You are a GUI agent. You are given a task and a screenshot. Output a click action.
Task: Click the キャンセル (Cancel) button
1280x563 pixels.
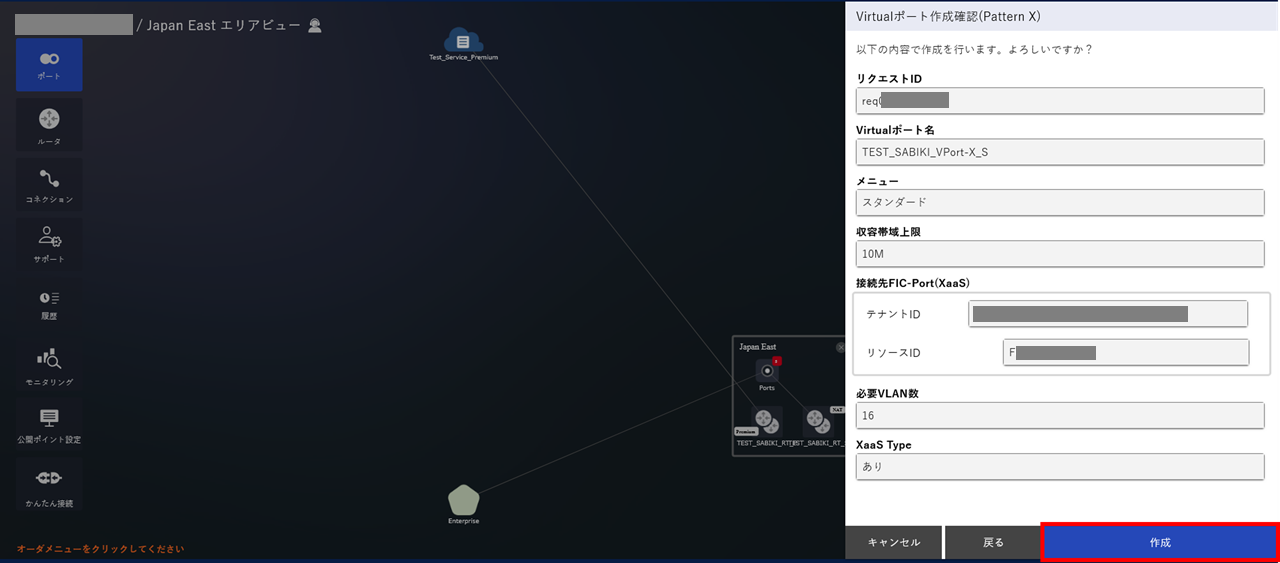pos(893,542)
